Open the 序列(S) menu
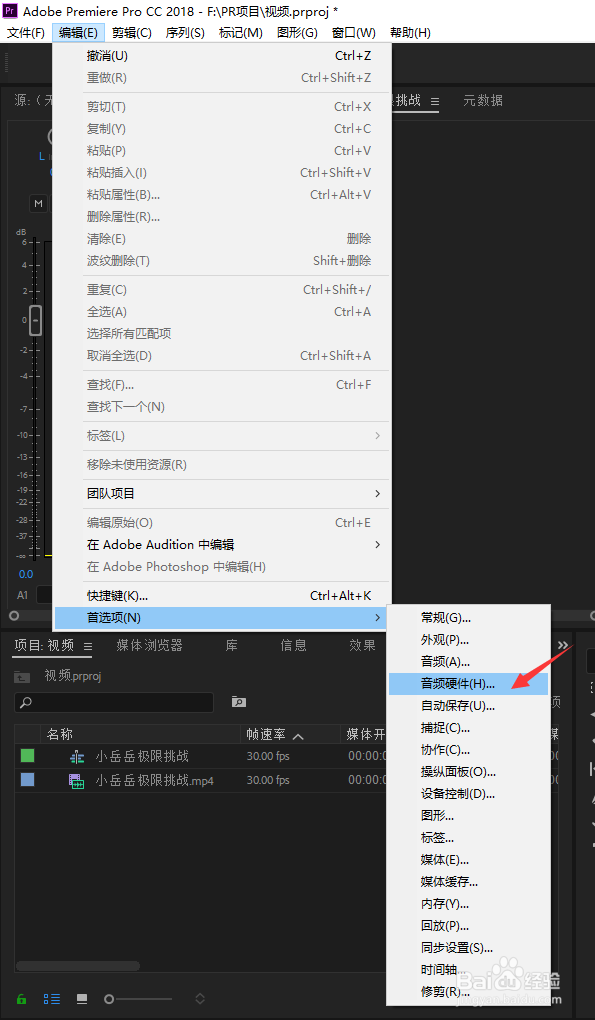Image resolution: width=595 pixels, height=1020 pixels. pyautogui.click(x=185, y=33)
